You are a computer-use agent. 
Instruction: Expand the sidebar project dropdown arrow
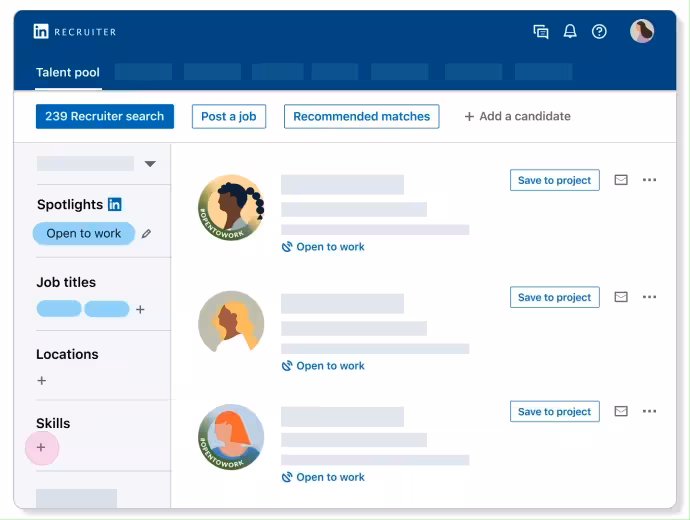pyautogui.click(x=150, y=164)
